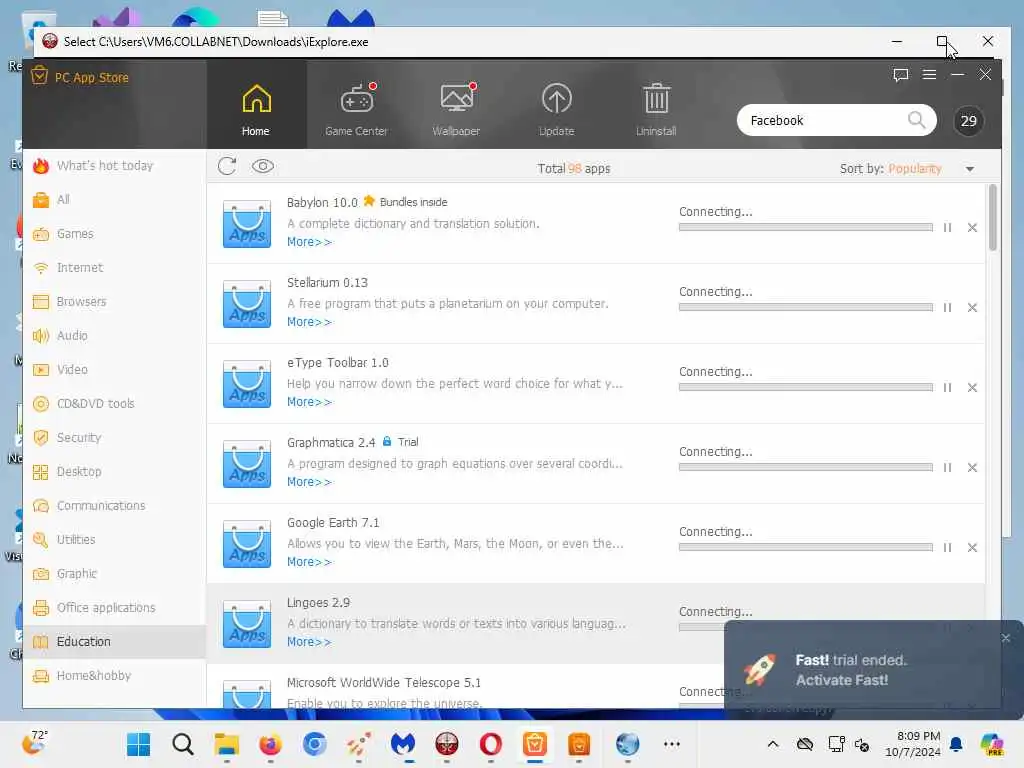
Task: Launch Firefox from the taskbar
Action: (x=270, y=744)
